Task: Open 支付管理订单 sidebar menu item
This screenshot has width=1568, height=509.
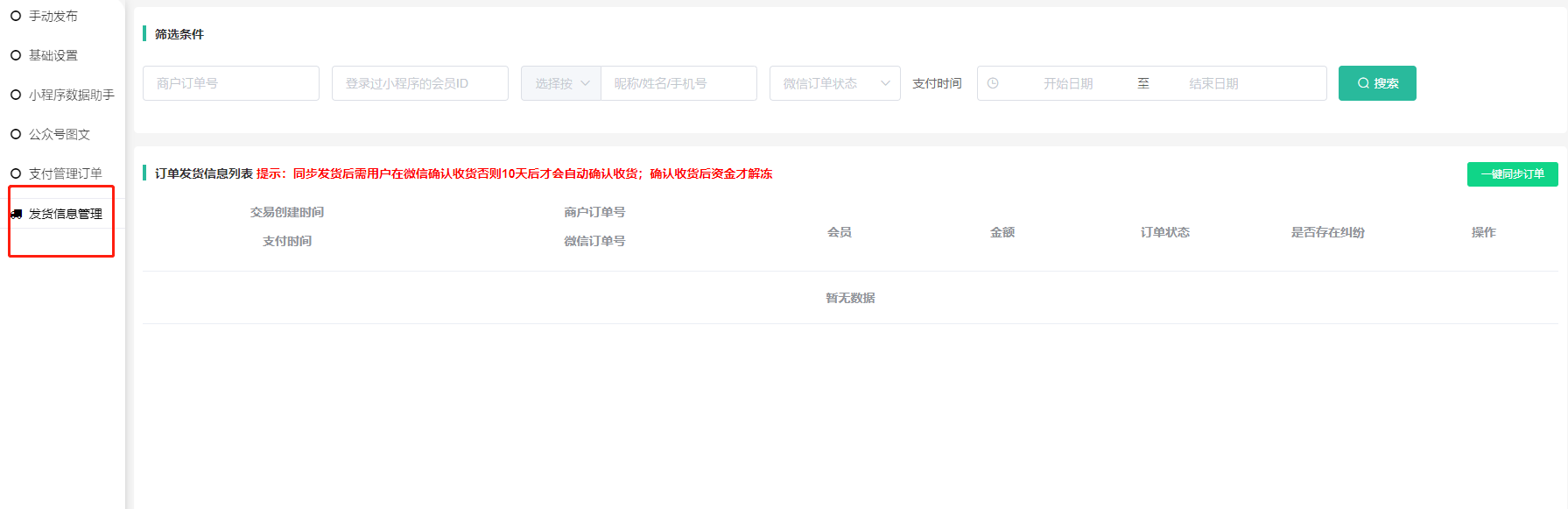Action: pyautogui.click(x=66, y=173)
